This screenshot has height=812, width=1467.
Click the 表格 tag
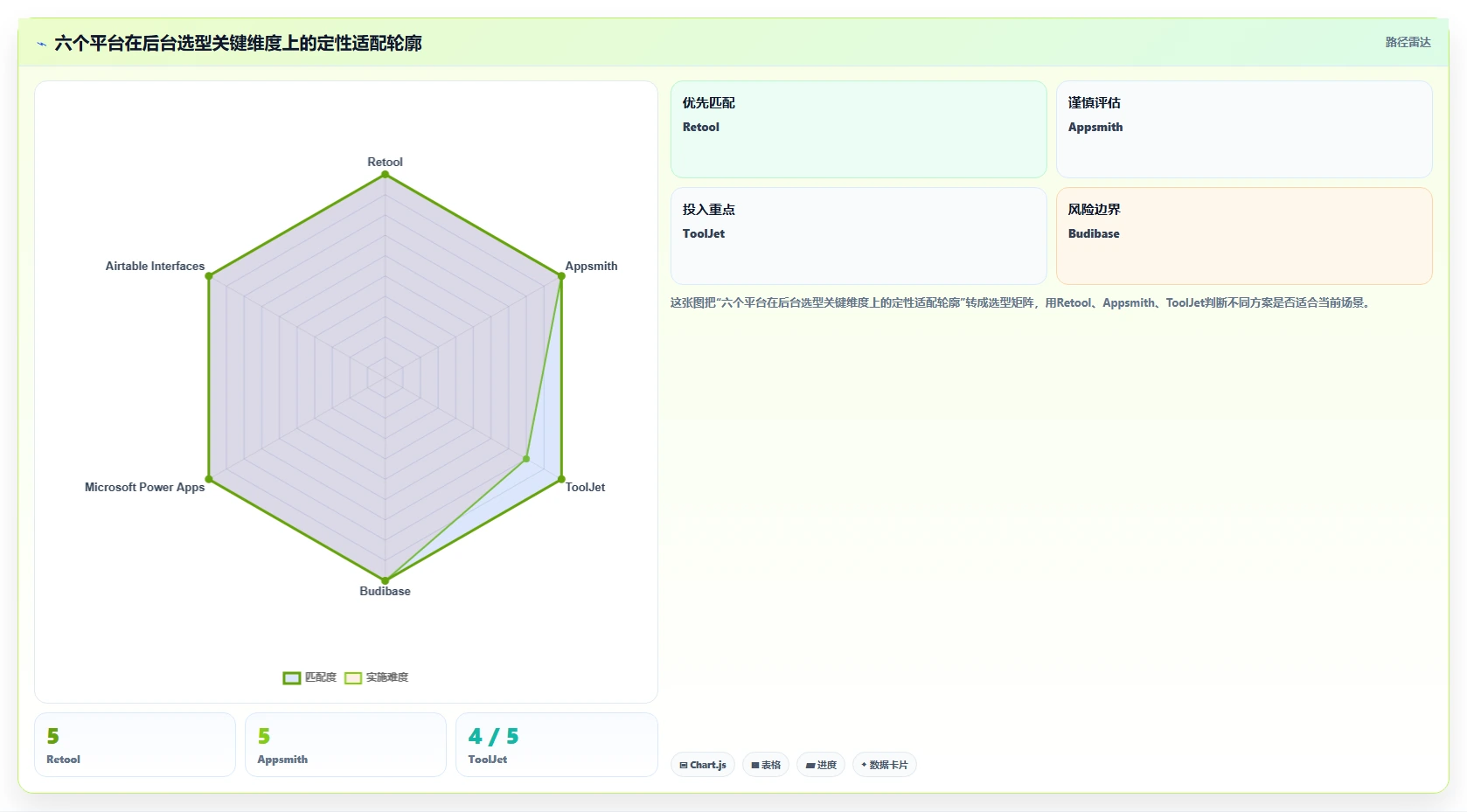coord(766,765)
